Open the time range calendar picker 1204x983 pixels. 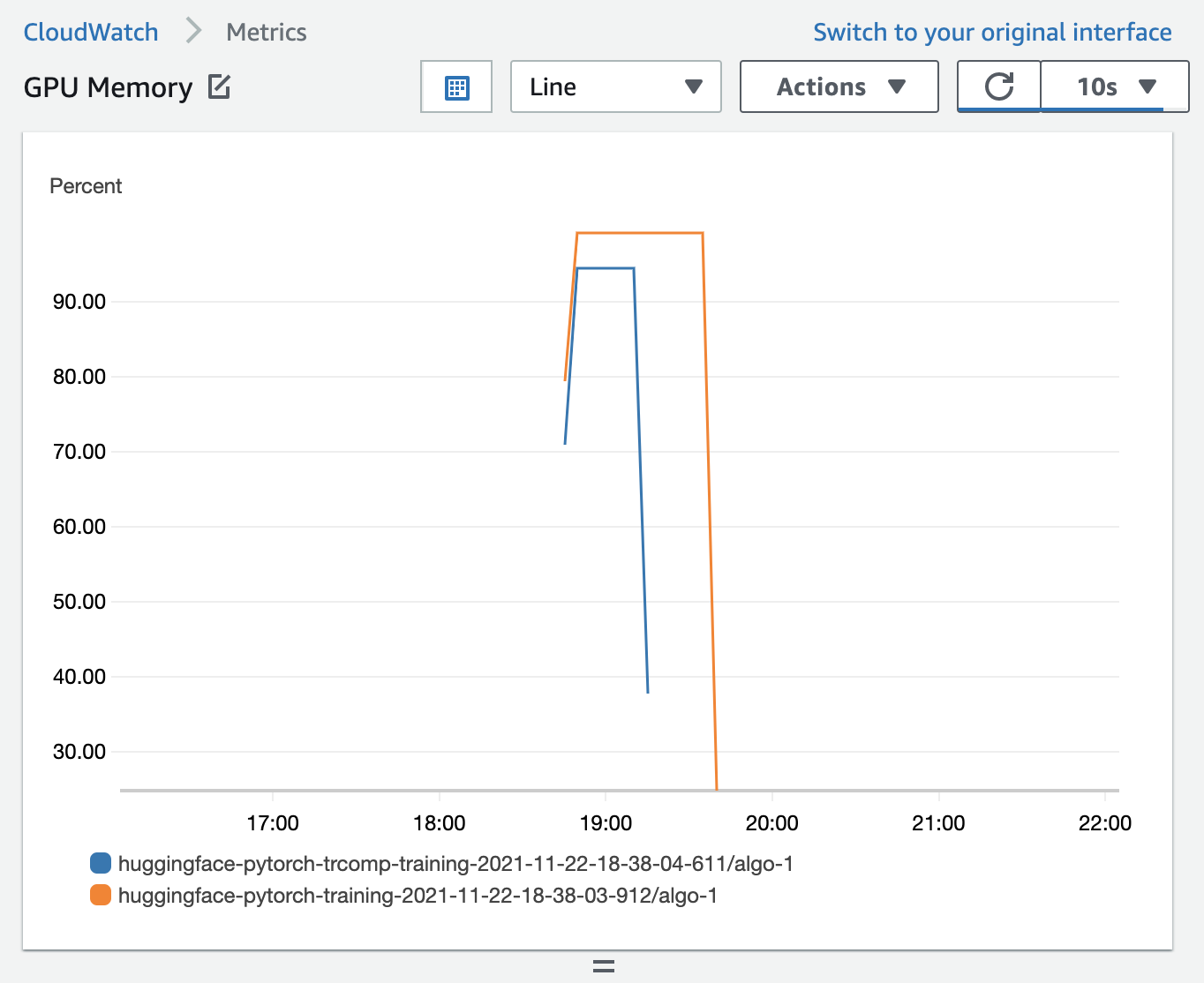(456, 86)
